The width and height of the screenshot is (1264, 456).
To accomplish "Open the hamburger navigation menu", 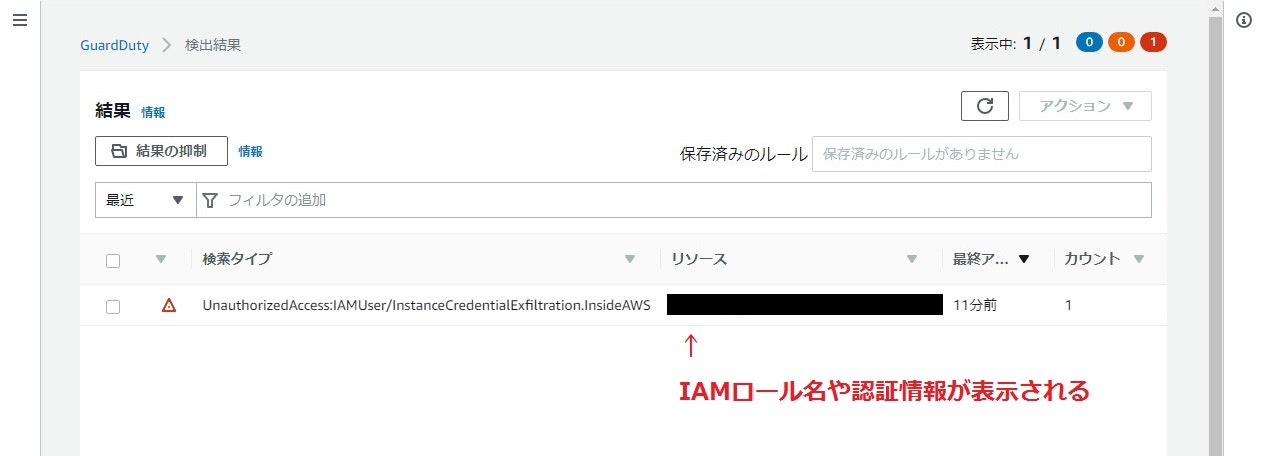I will 19,20.
